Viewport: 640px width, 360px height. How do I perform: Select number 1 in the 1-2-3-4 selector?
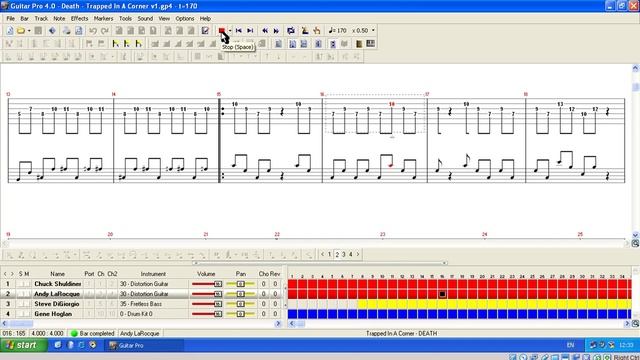click(x=329, y=254)
